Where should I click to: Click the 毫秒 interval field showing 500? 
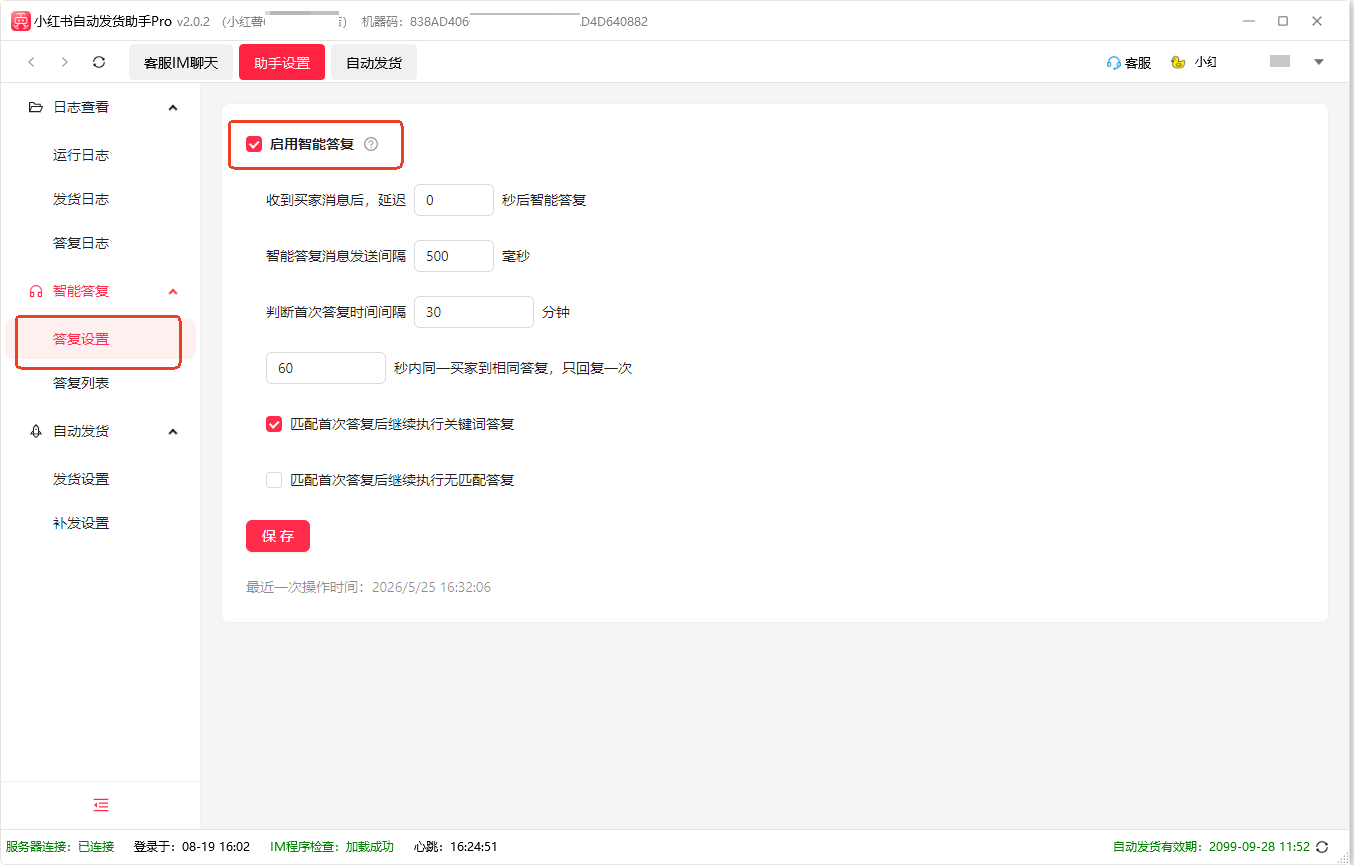pyautogui.click(x=454, y=256)
